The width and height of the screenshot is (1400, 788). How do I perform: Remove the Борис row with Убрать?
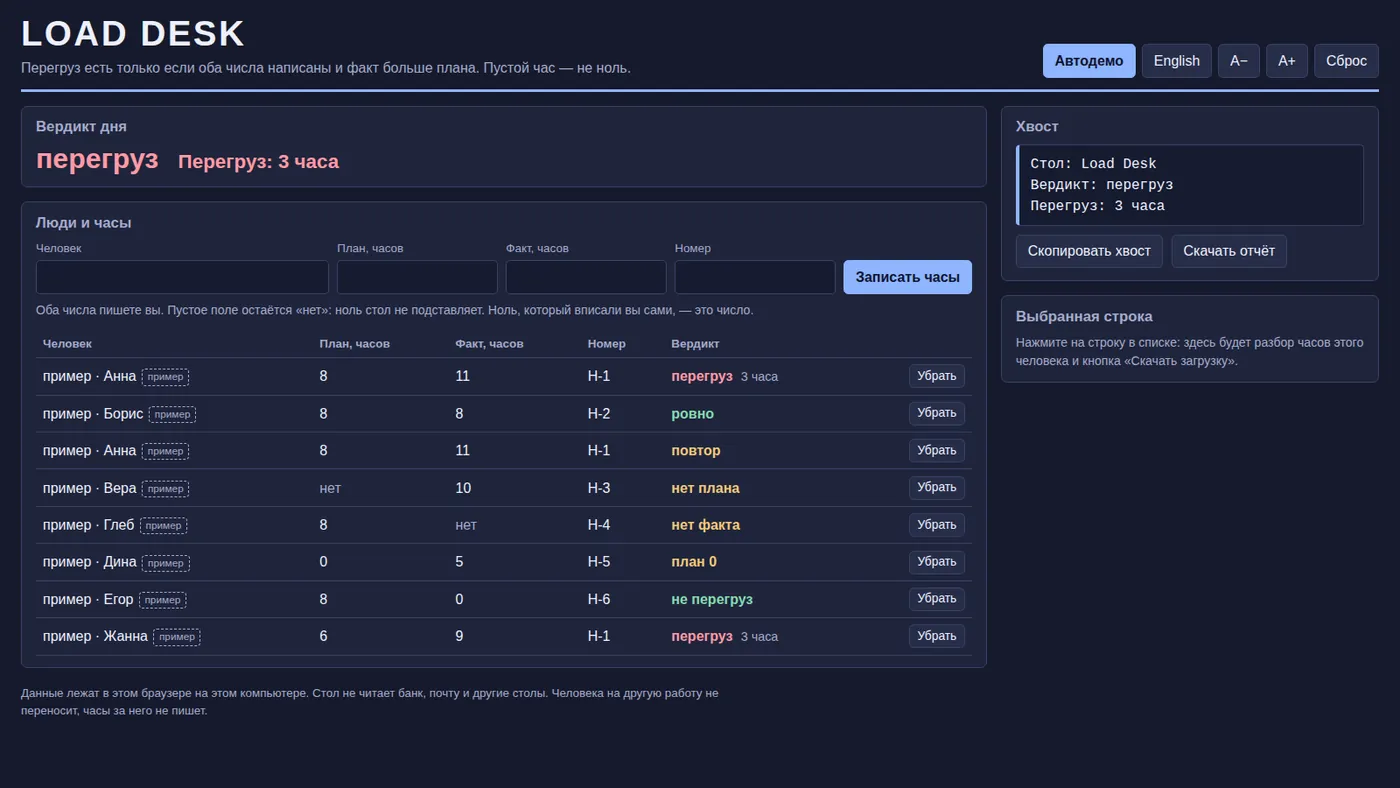click(937, 413)
